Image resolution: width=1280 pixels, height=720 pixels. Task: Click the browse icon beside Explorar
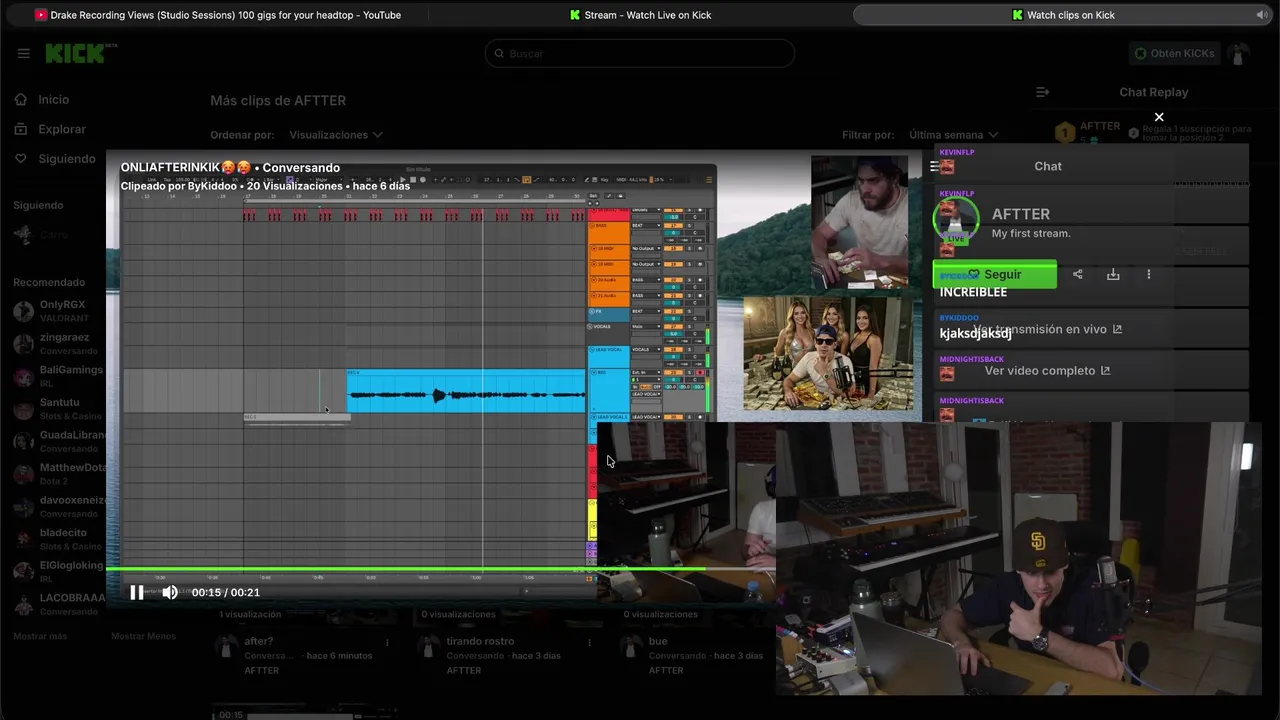point(21,129)
